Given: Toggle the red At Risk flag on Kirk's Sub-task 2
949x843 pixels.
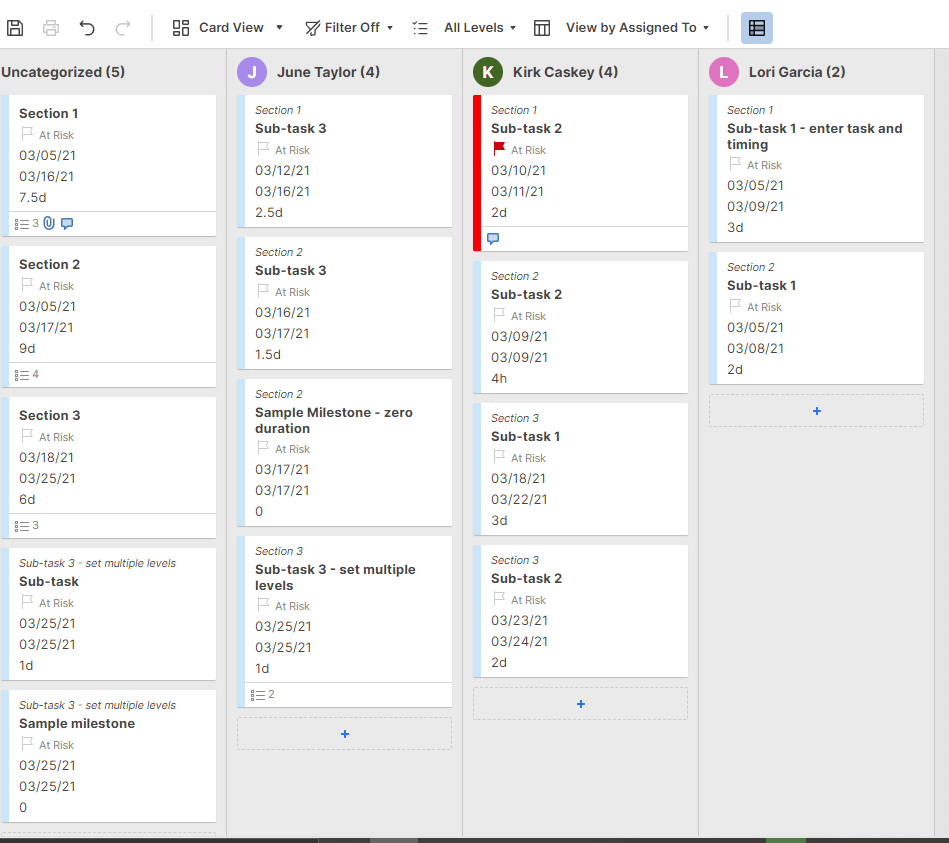Looking at the screenshot, I should [496, 150].
